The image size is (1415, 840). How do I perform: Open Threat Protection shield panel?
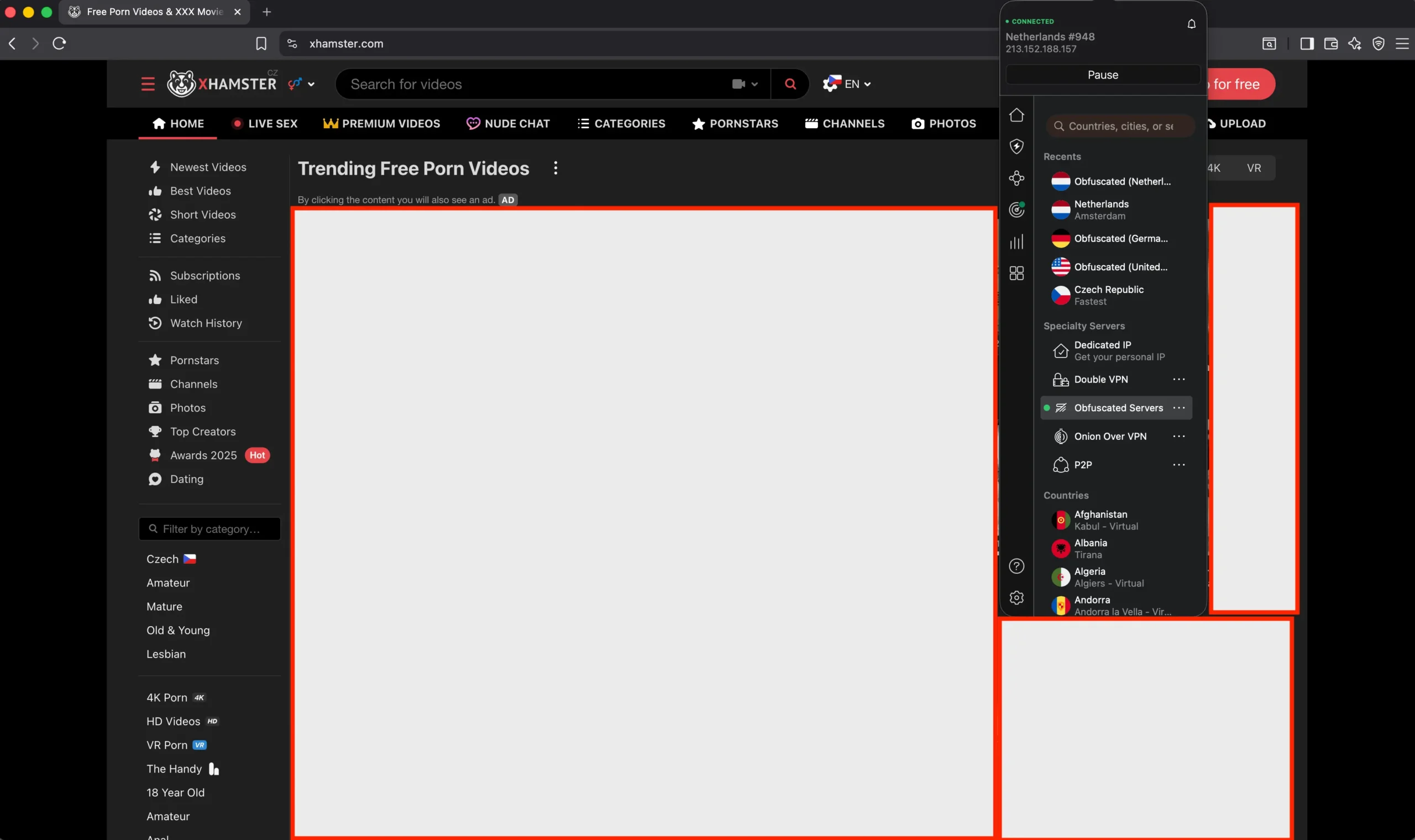(x=1016, y=146)
